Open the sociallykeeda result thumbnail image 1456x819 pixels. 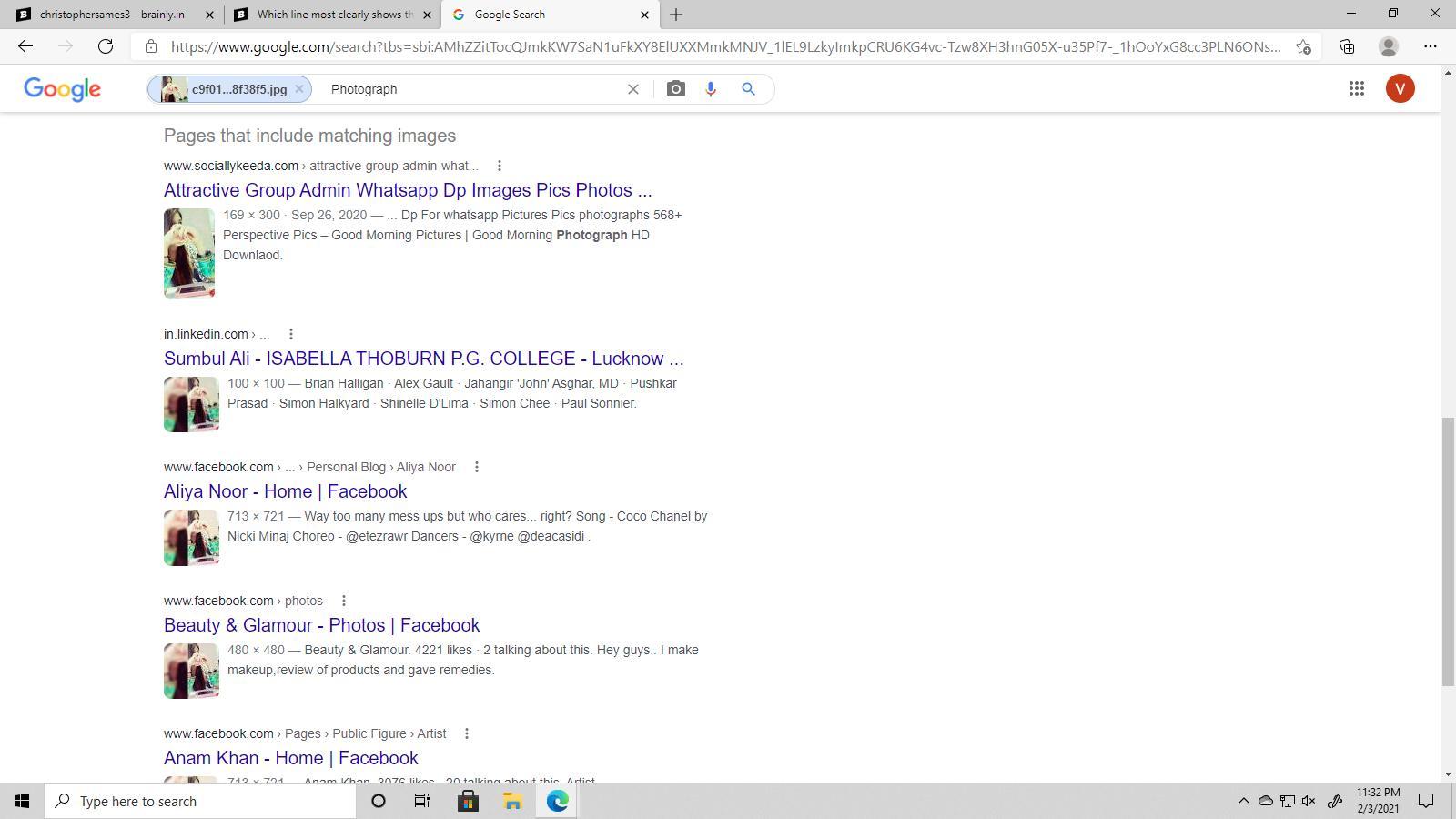click(189, 253)
